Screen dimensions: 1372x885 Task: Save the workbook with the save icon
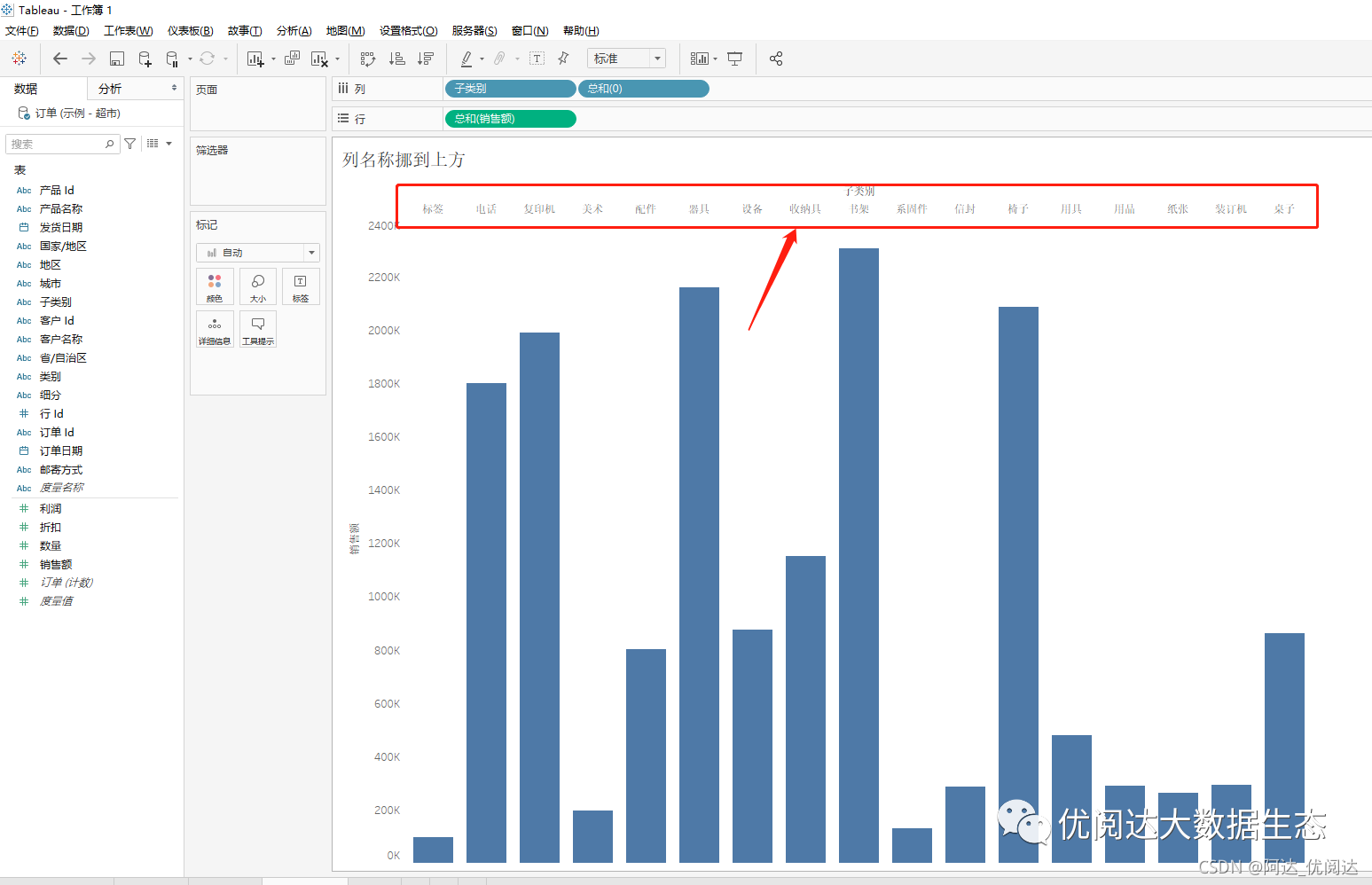pyautogui.click(x=116, y=59)
